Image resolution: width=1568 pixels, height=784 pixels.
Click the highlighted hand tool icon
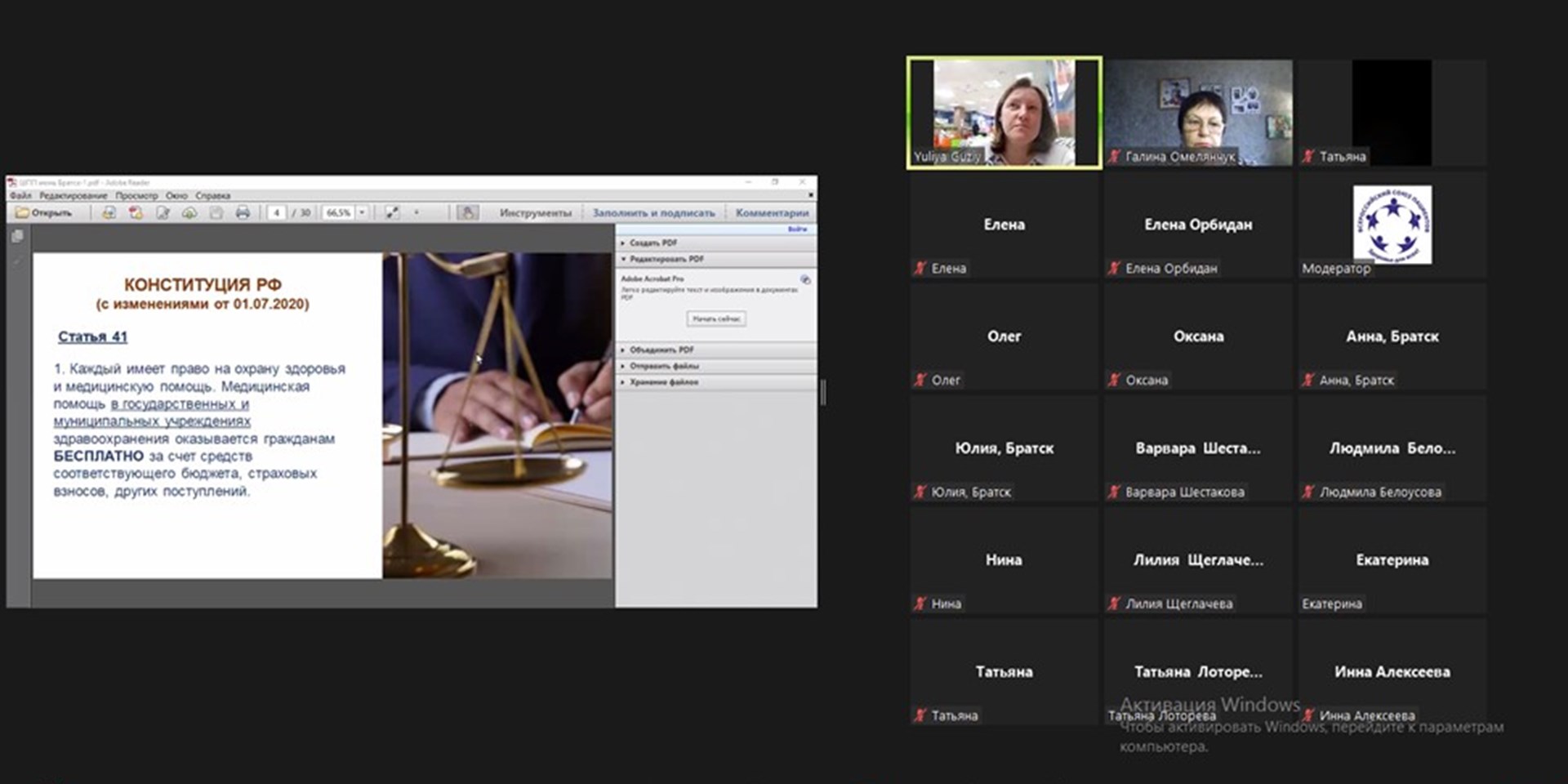tap(467, 213)
